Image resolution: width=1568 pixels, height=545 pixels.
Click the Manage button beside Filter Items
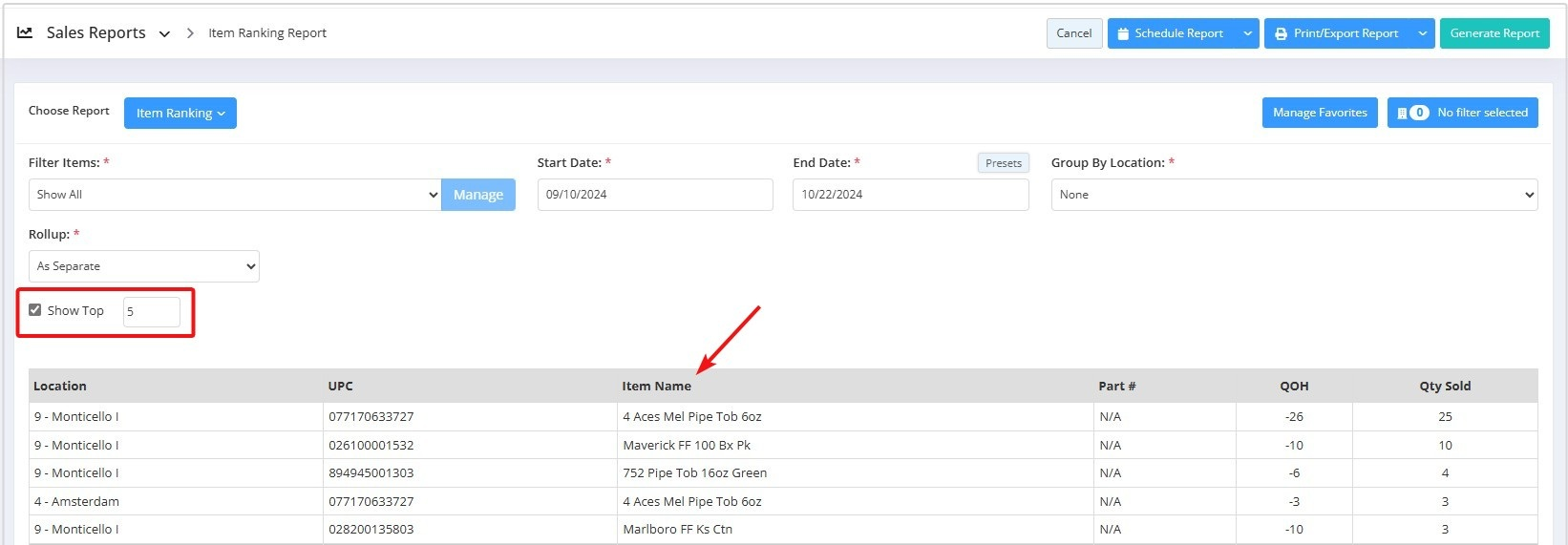point(477,195)
